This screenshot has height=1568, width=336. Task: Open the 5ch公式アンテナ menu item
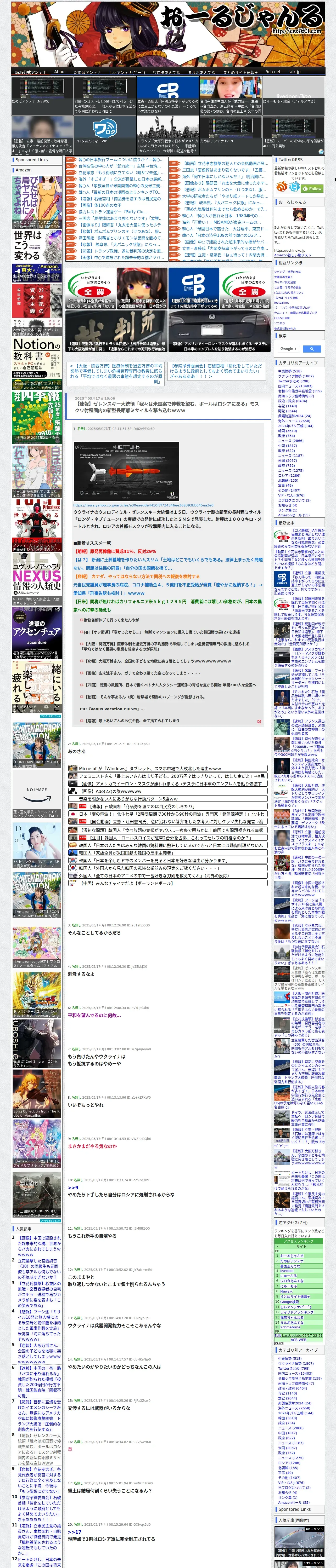tap(31, 72)
